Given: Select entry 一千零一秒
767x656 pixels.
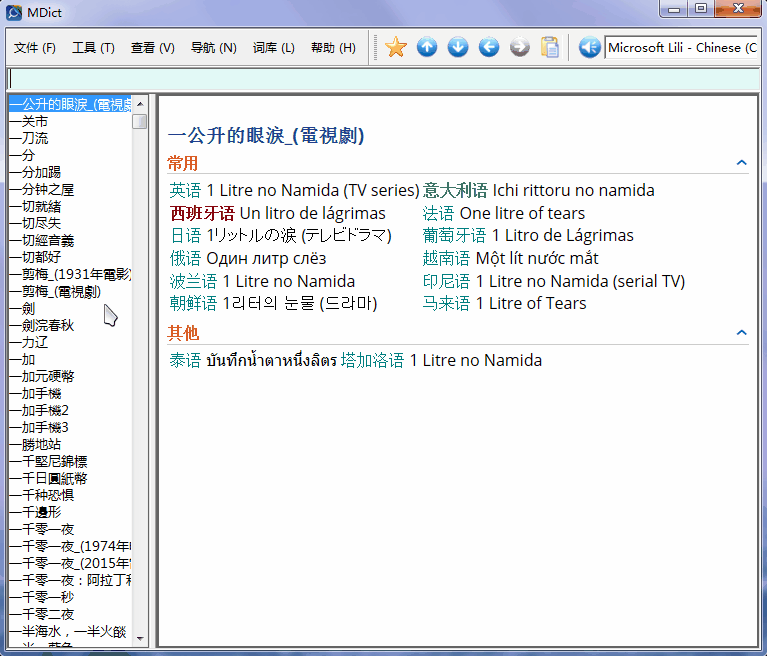Looking at the screenshot, I should [42, 597].
